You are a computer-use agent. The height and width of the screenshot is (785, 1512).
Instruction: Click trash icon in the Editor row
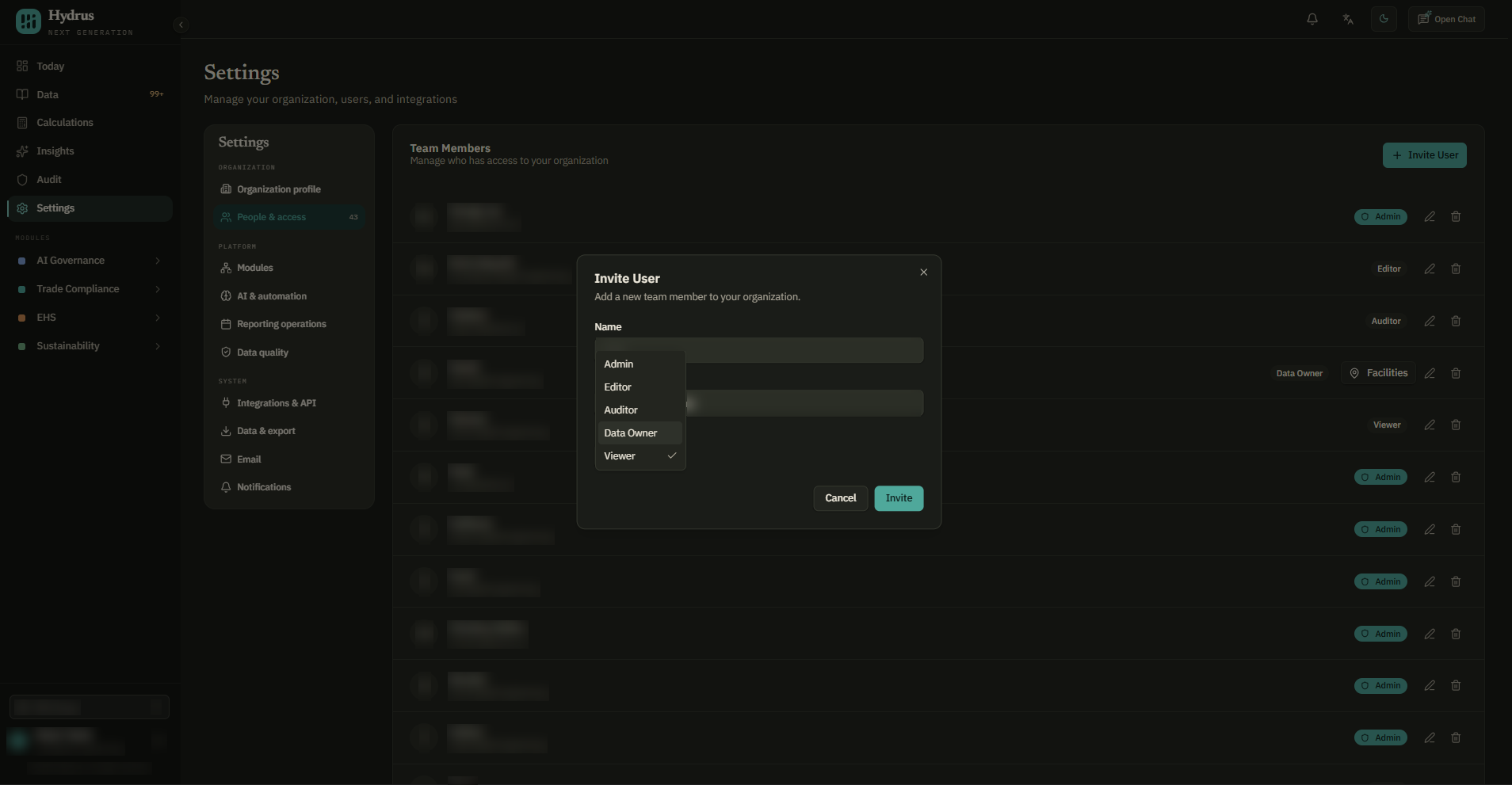tap(1456, 269)
